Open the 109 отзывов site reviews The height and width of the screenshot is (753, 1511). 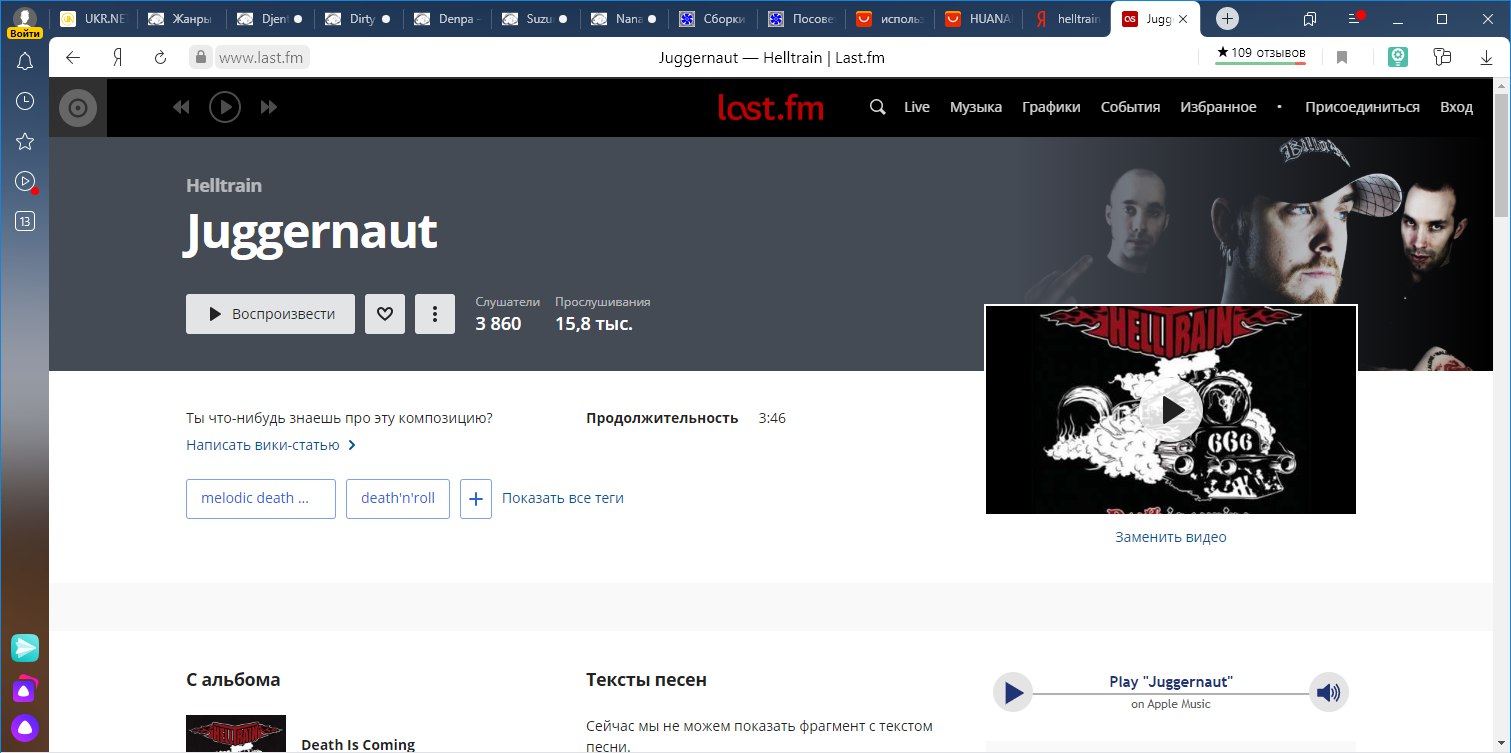pyautogui.click(x=1260, y=53)
